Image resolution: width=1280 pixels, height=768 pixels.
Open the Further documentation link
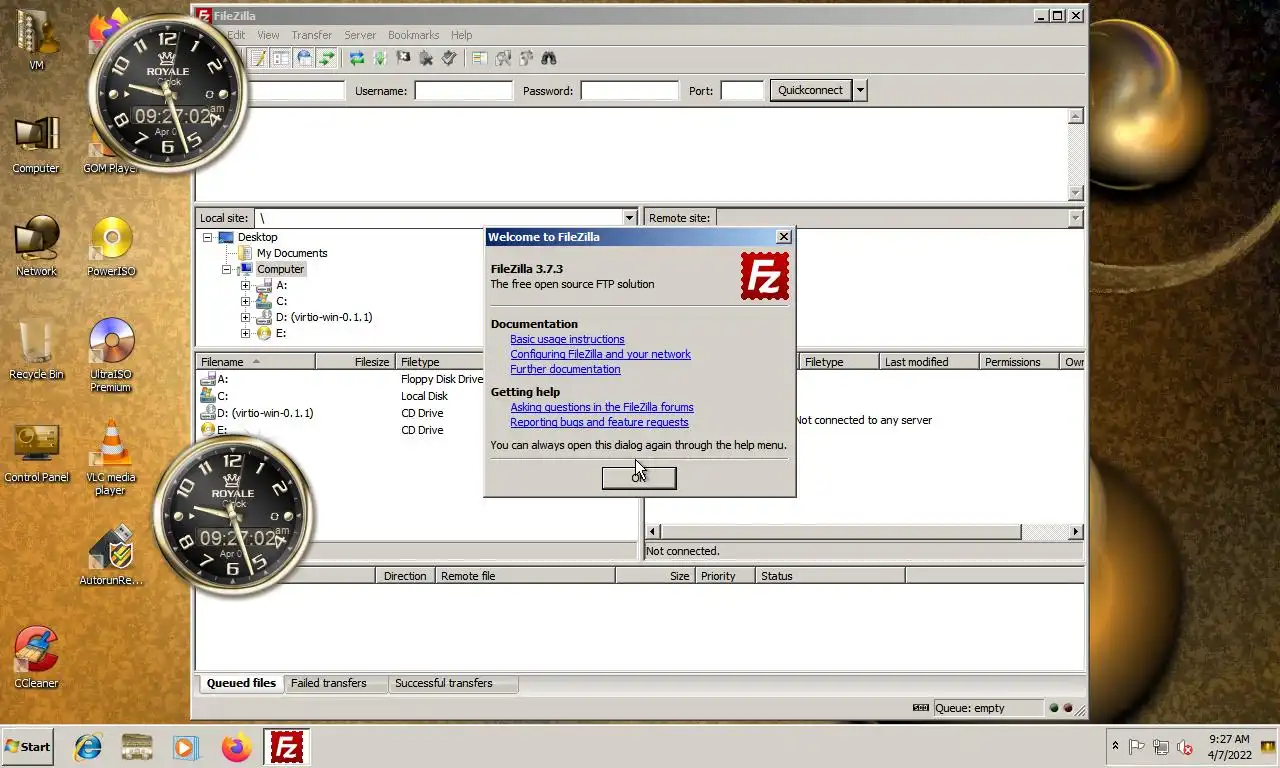tap(565, 369)
